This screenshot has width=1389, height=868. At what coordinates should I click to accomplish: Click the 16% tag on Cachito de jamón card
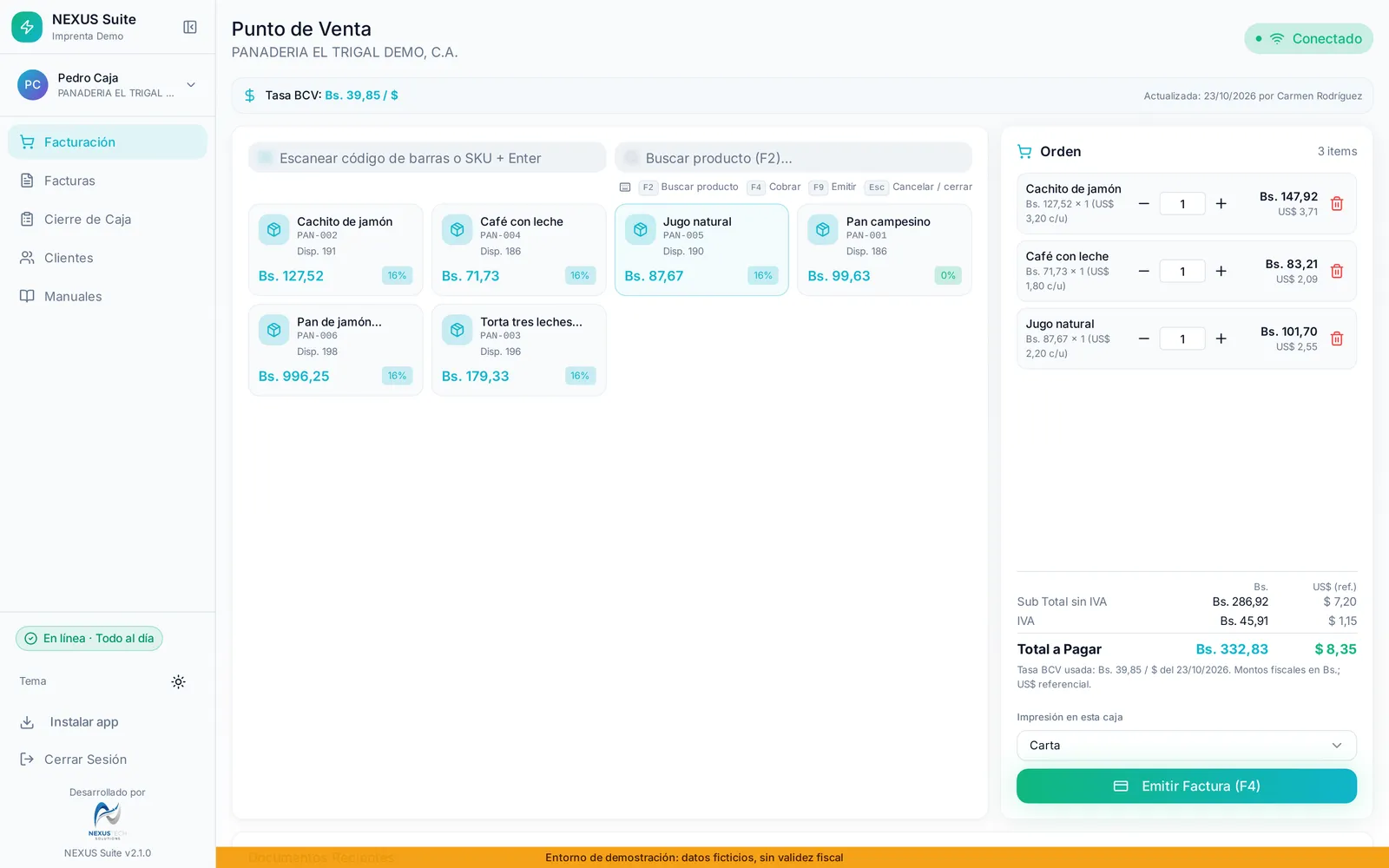click(x=397, y=275)
